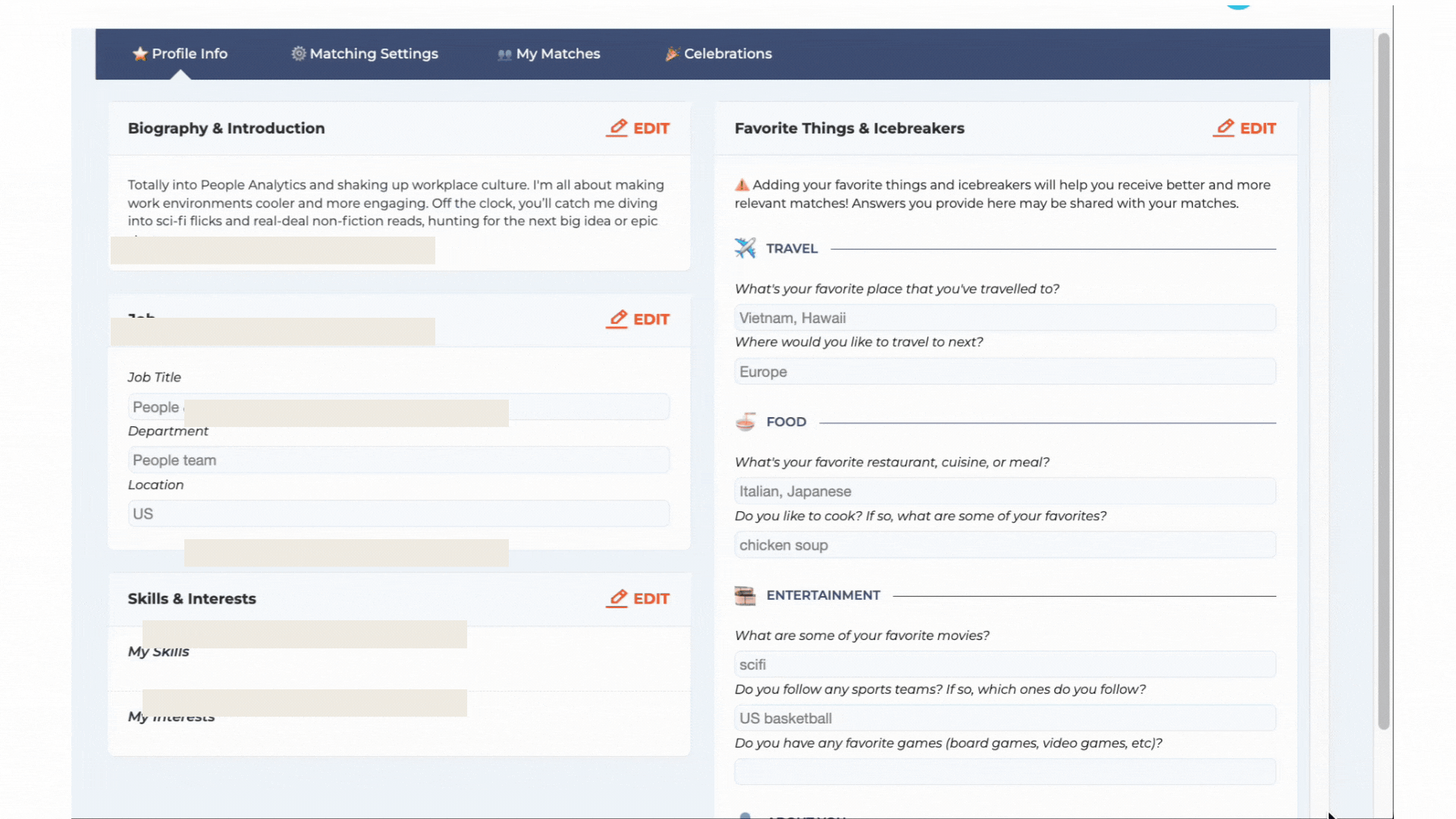Click the star icon on Profile Info tab
The width and height of the screenshot is (1456, 819).
(140, 54)
